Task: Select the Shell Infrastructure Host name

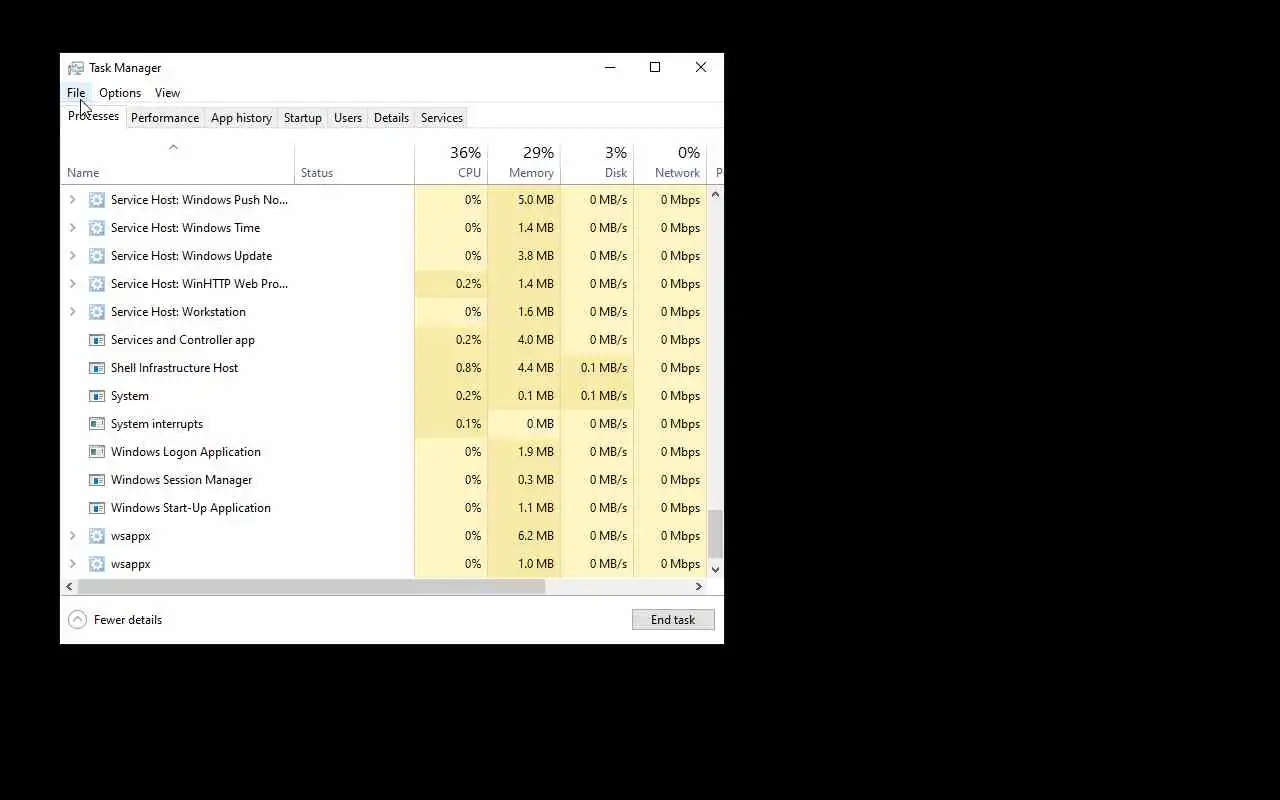Action: click(174, 368)
